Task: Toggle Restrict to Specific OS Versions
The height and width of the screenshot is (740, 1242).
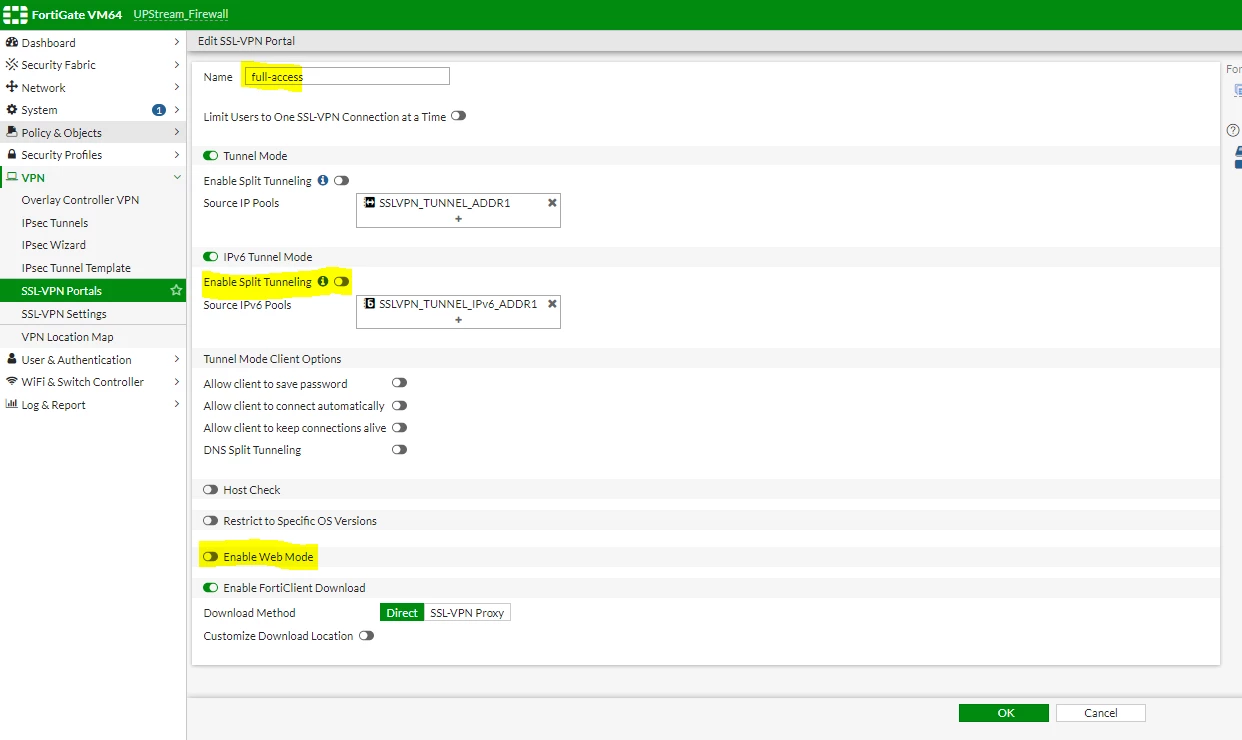Action: click(x=211, y=521)
